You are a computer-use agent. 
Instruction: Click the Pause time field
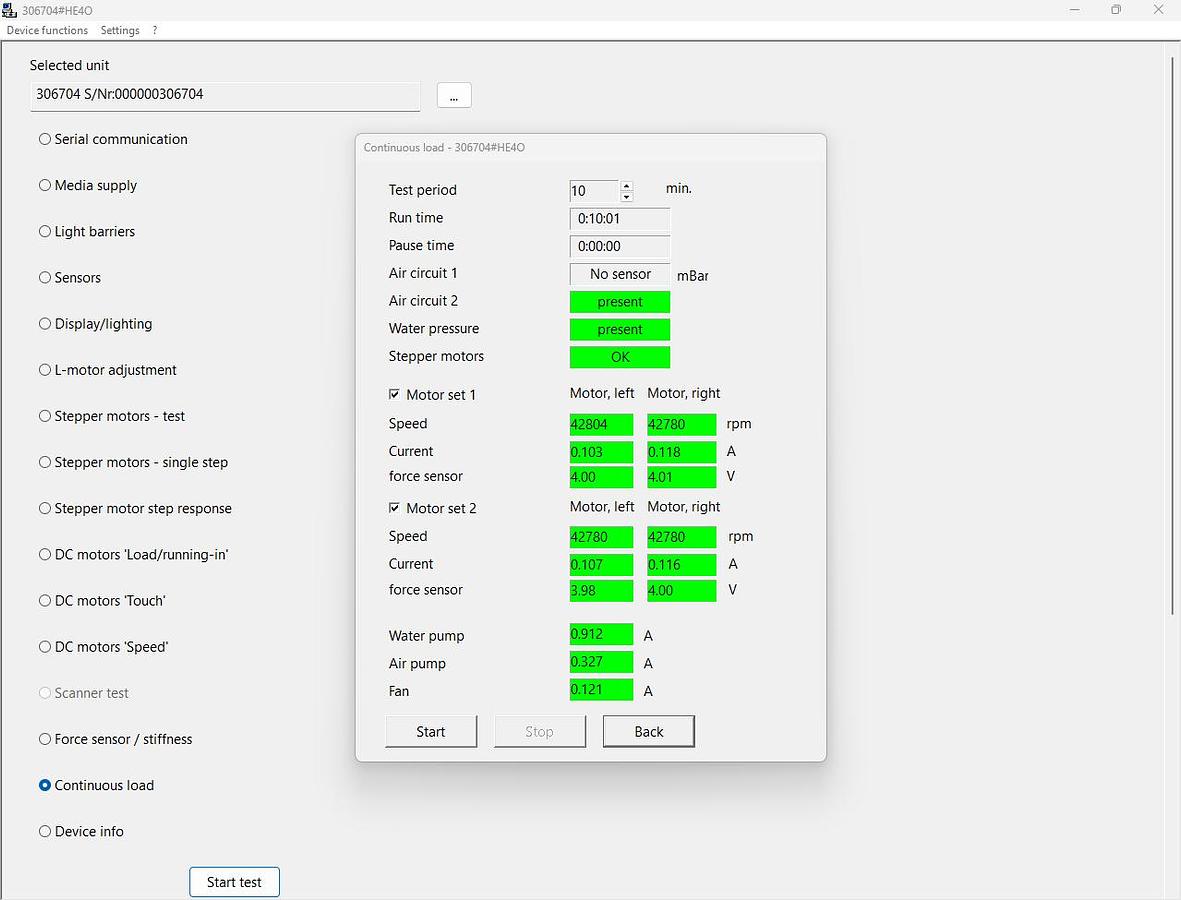(620, 246)
